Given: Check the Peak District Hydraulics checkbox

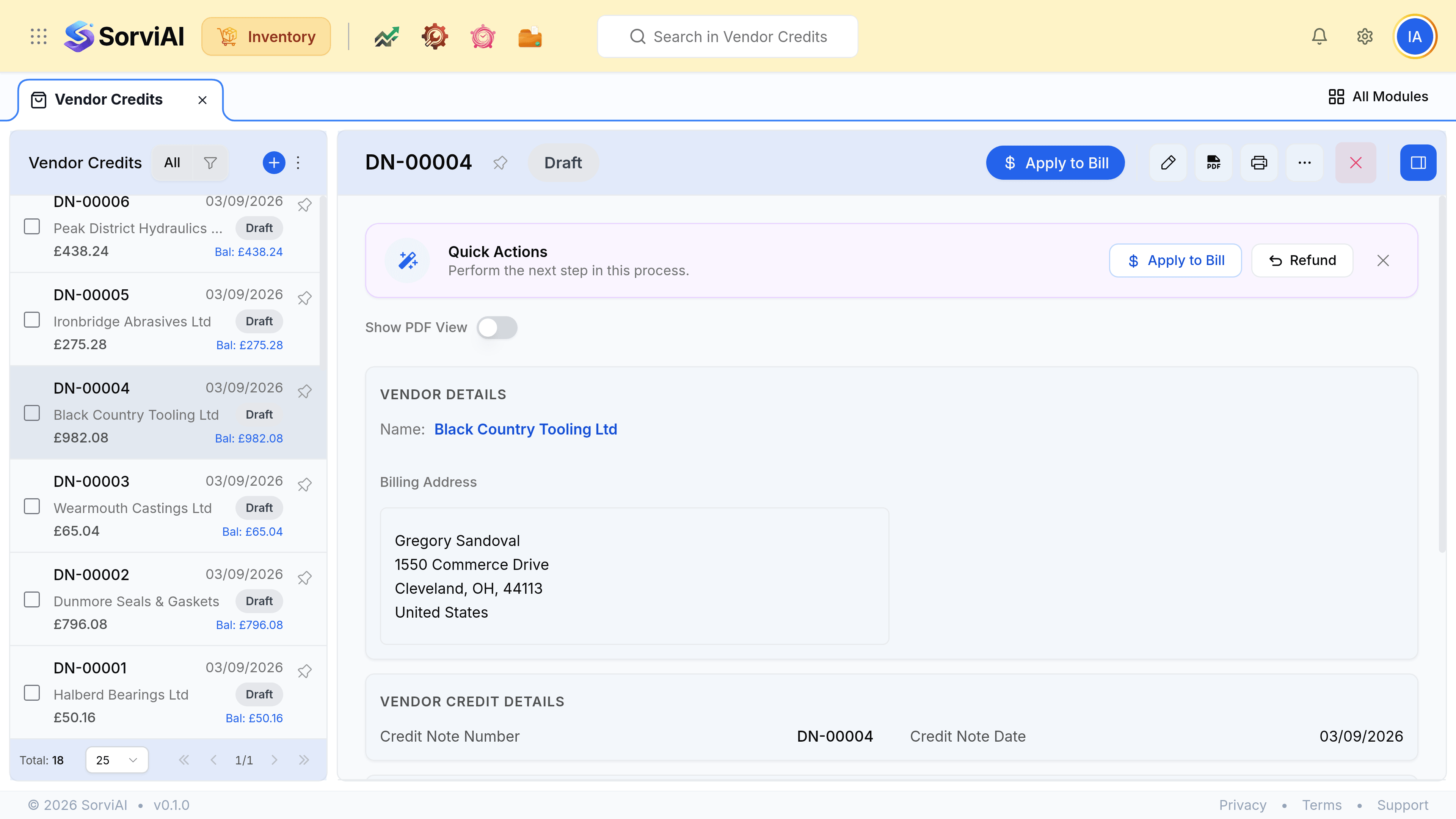Looking at the screenshot, I should point(31,227).
